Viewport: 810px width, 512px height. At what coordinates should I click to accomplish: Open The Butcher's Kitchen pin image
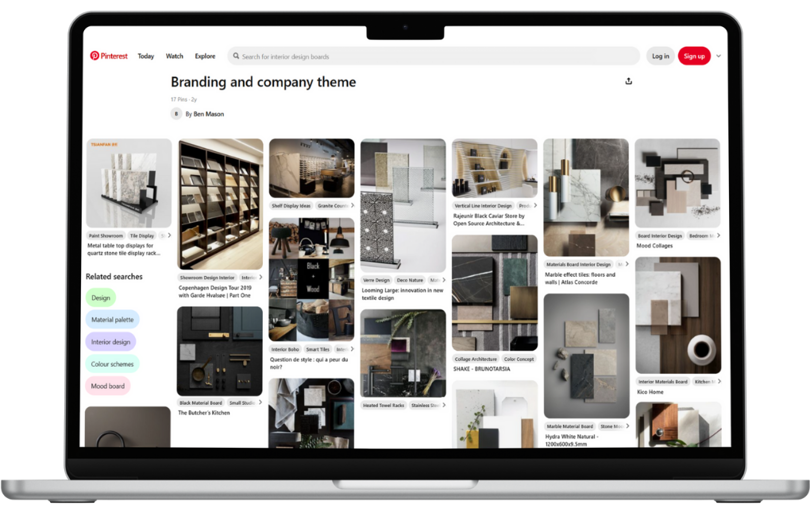click(220, 350)
